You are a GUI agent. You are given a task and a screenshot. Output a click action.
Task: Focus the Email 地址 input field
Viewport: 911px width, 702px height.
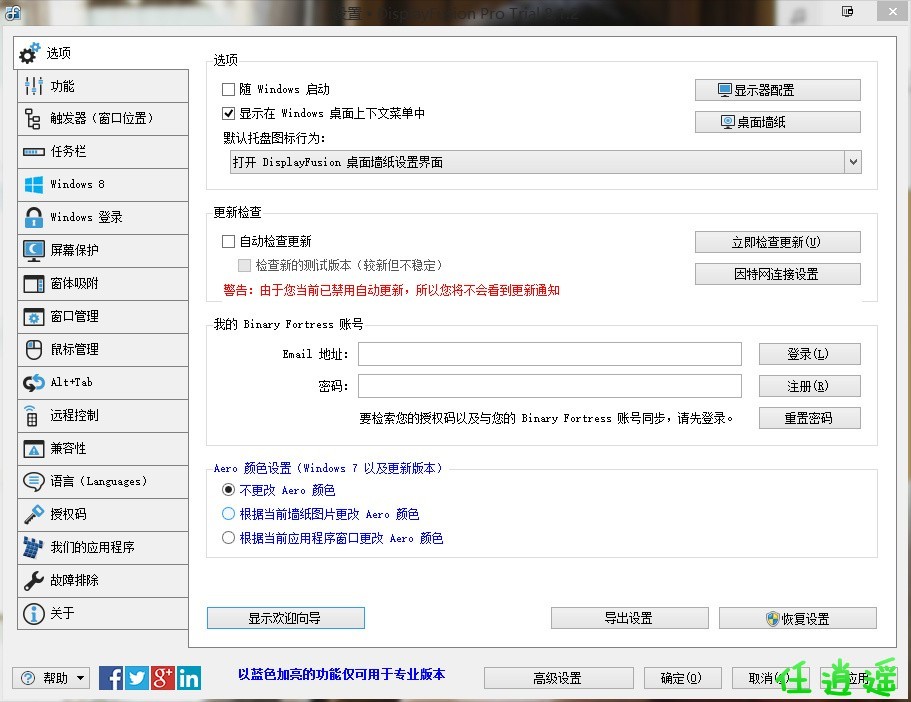point(550,354)
